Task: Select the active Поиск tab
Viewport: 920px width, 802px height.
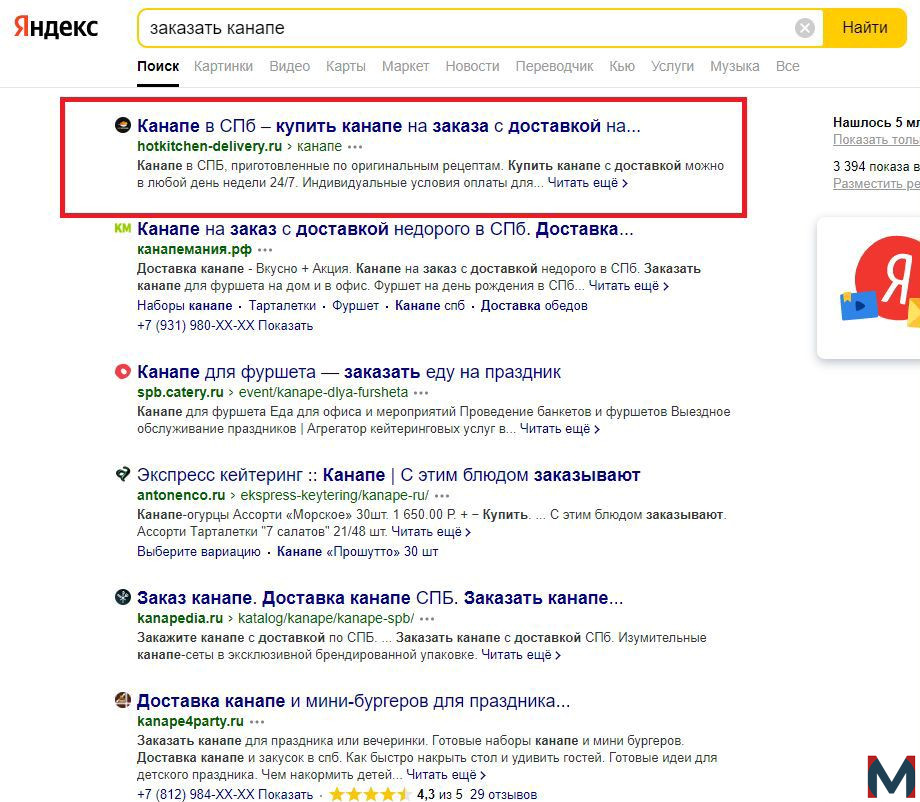Action: [158, 66]
